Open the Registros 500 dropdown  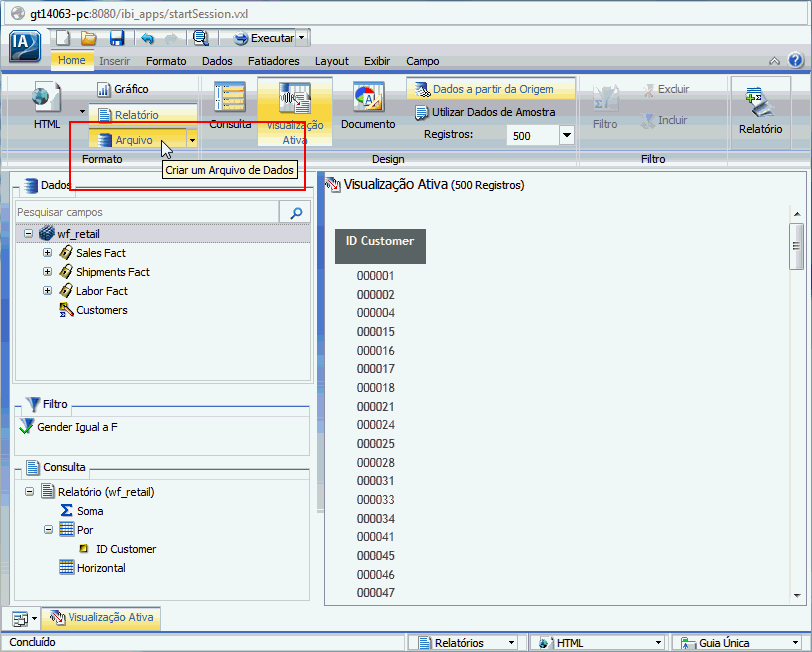(567, 136)
